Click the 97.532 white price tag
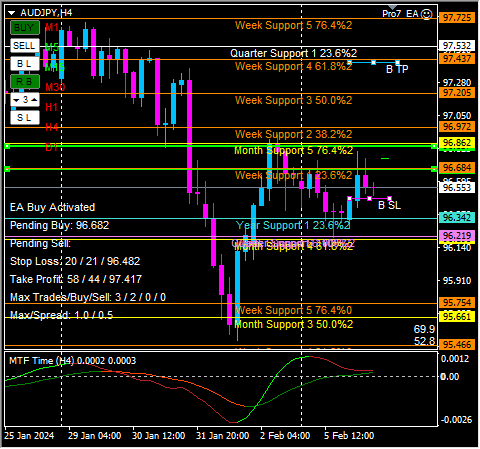The height and width of the screenshot is (449, 480). point(457,46)
